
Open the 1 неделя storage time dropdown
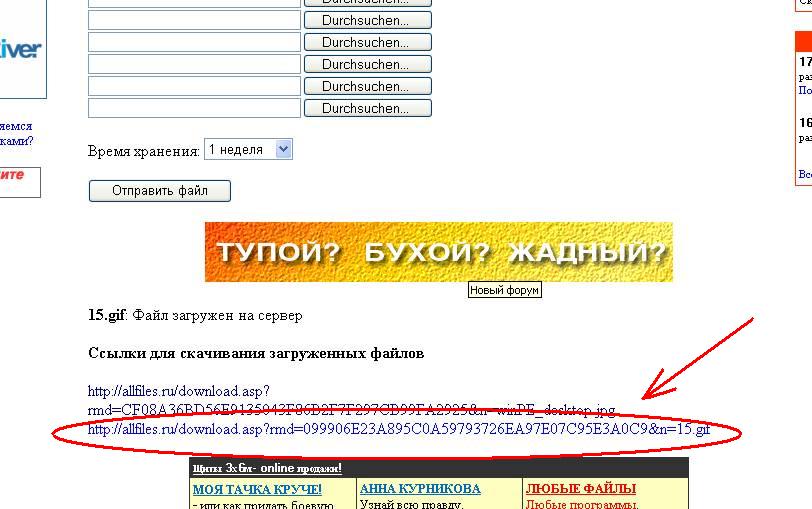pos(249,150)
